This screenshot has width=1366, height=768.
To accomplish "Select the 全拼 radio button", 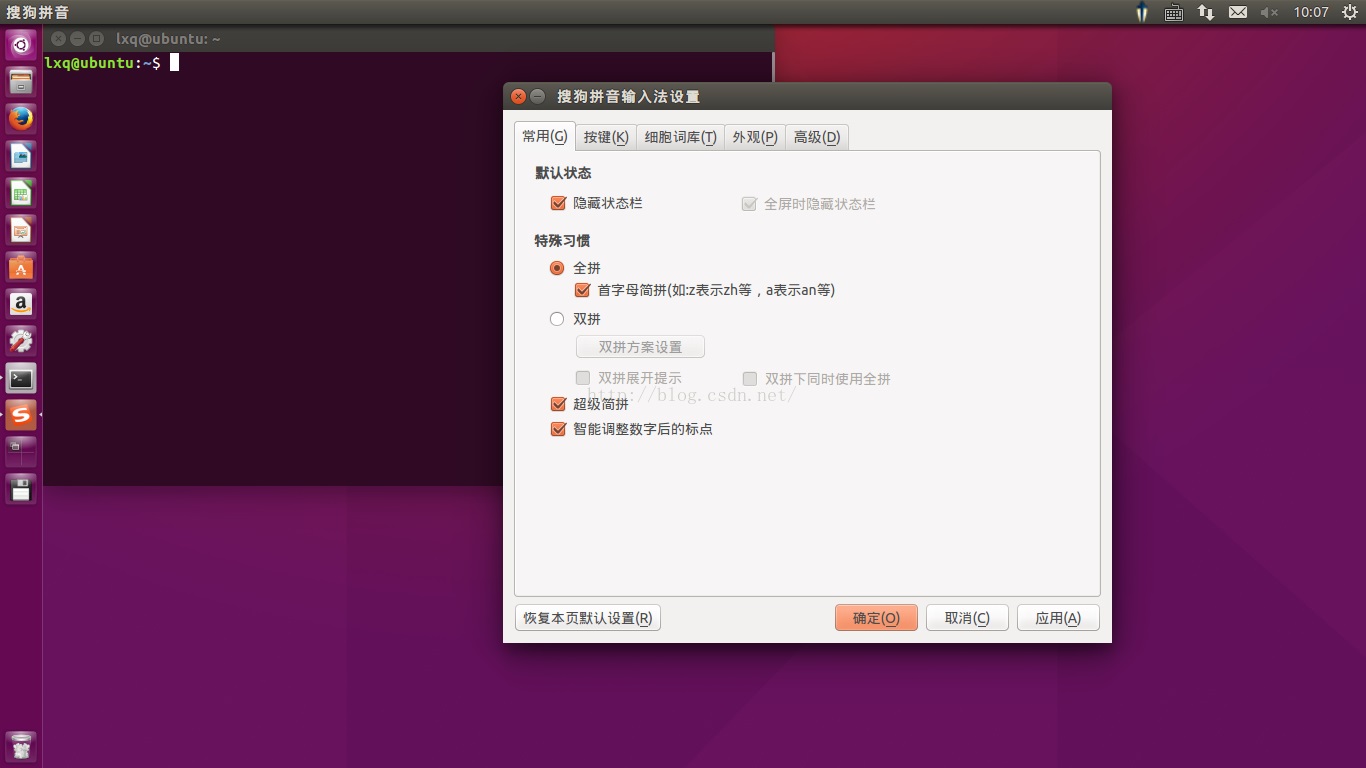I will tap(557, 268).
